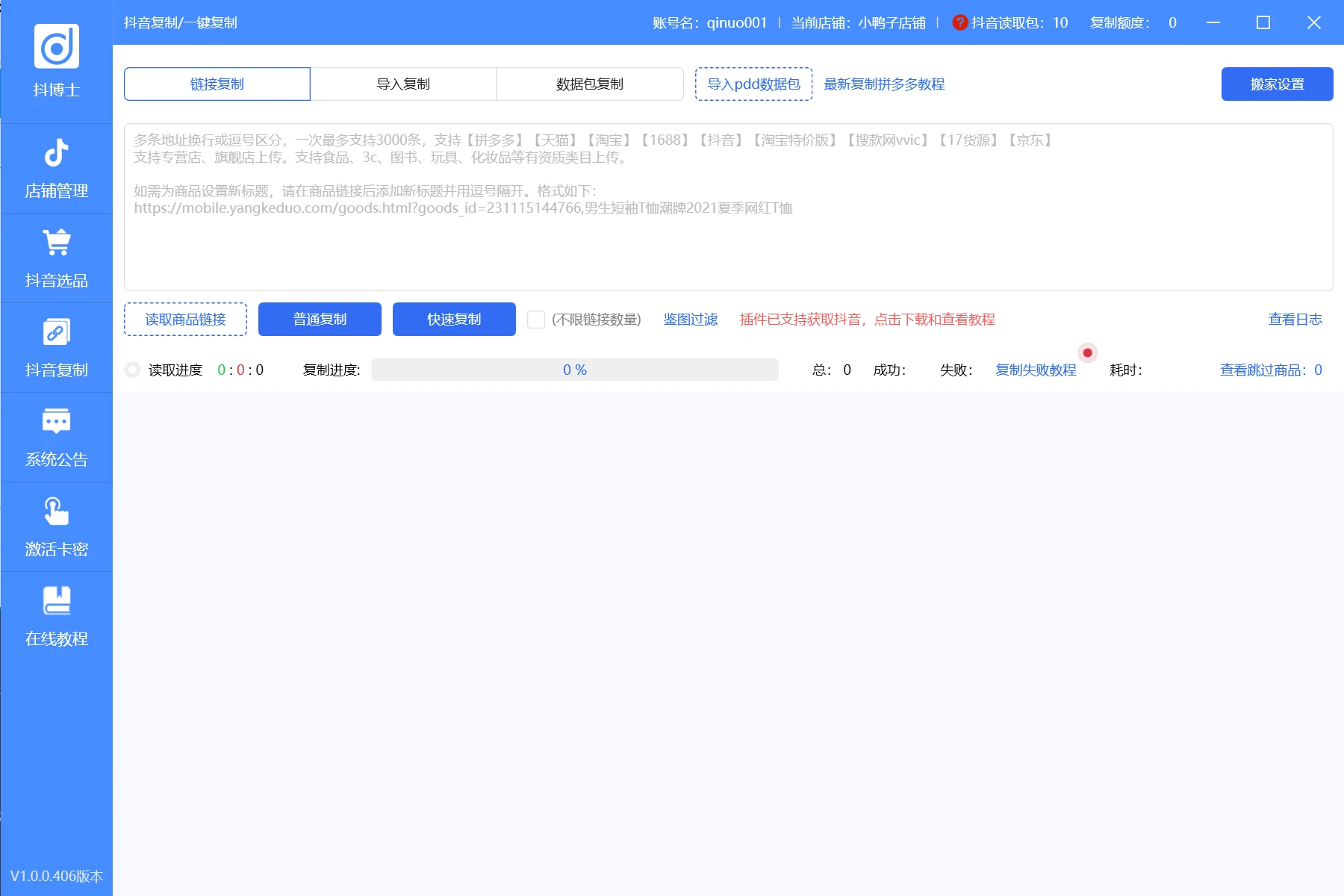Open the 查看日志 link
The image size is (1344, 896).
(1295, 320)
